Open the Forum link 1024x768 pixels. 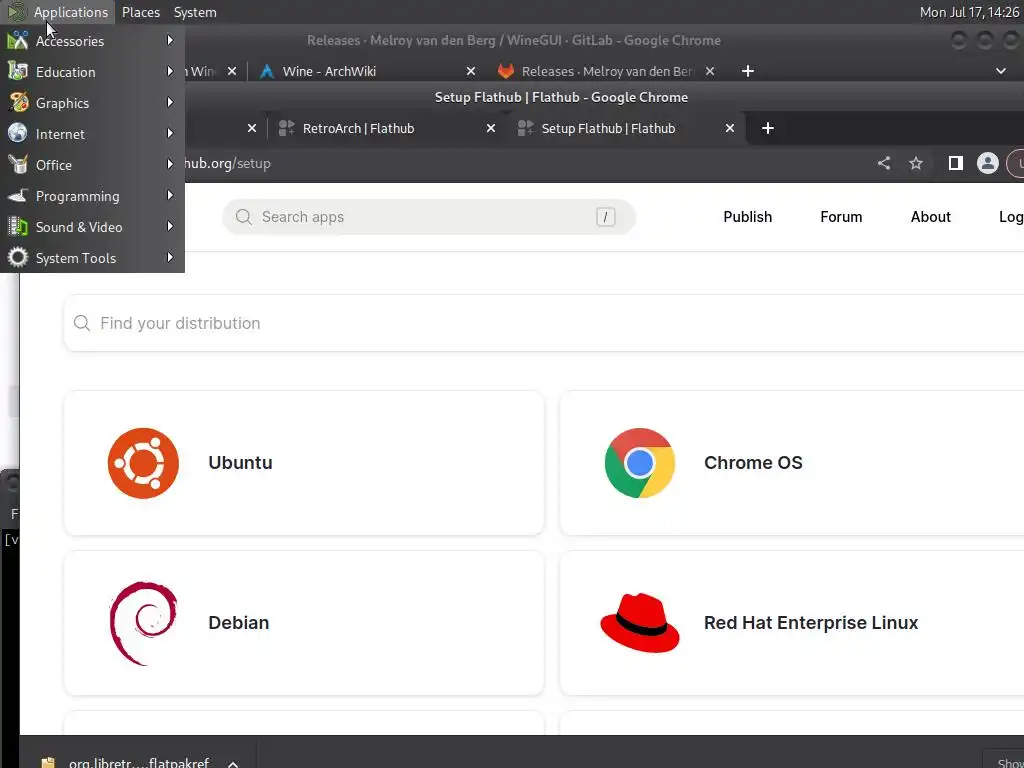[840, 217]
